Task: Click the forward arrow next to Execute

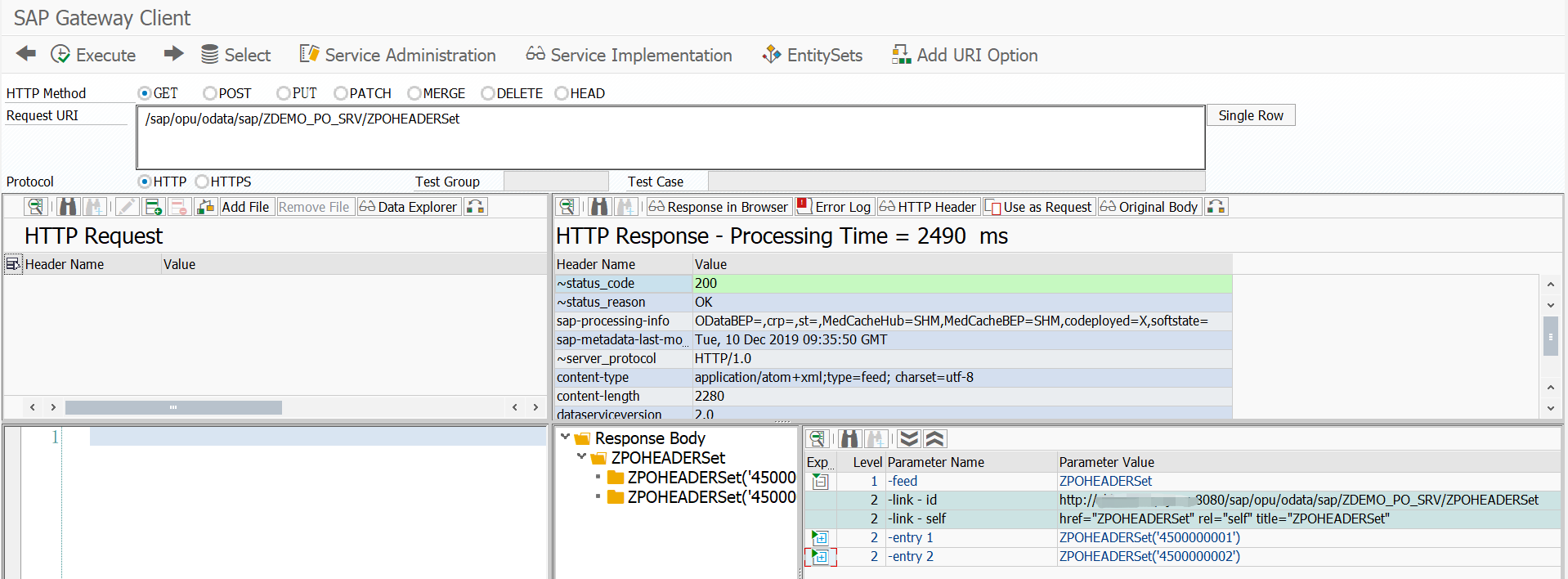Action: pyautogui.click(x=173, y=54)
